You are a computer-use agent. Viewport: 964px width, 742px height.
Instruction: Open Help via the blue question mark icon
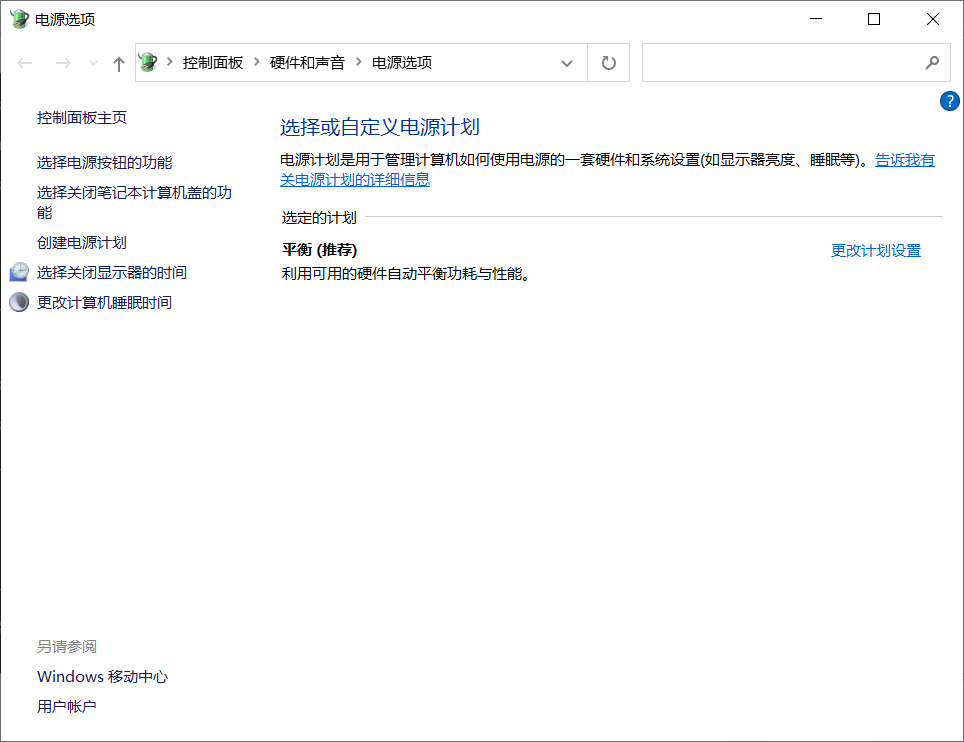pyautogui.click(x=948, y=101)
